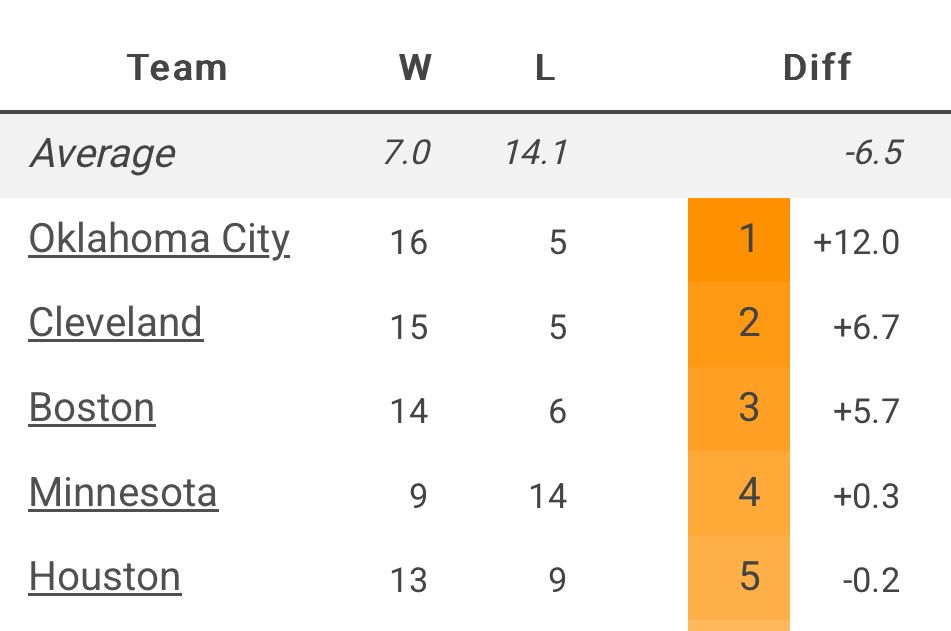This screenshot has height=631, width=951.
Task: Open the Oklahoma City team link
Action: (x=159, y=239)
